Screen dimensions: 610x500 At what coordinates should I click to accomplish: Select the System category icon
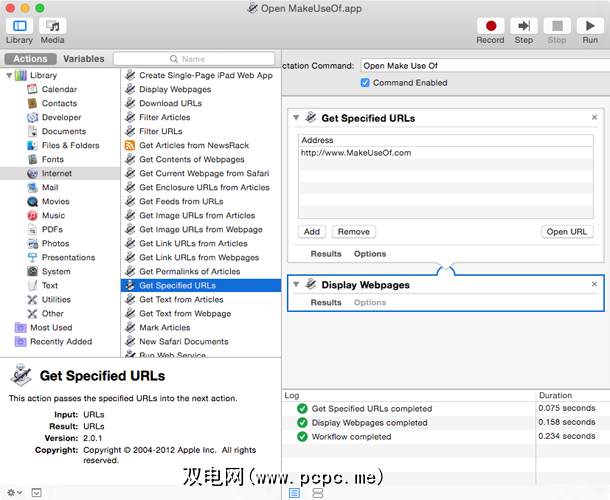point(32,272)
